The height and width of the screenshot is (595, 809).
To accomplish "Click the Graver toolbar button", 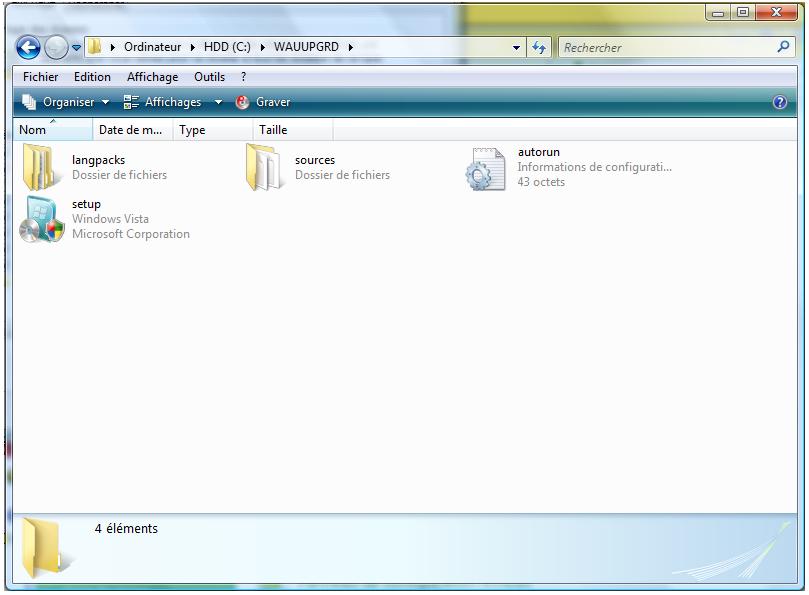I will pyautogui.click(x=263, y=102).
